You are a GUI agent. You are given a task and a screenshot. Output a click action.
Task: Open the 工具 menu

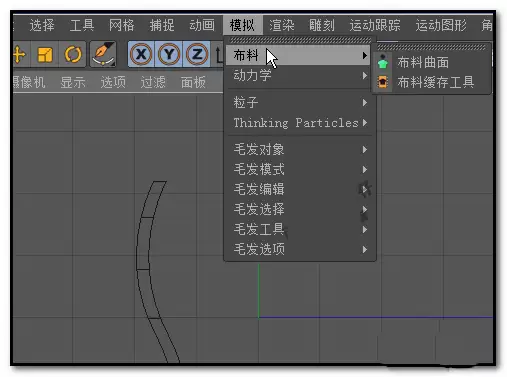tap(82, 25)
